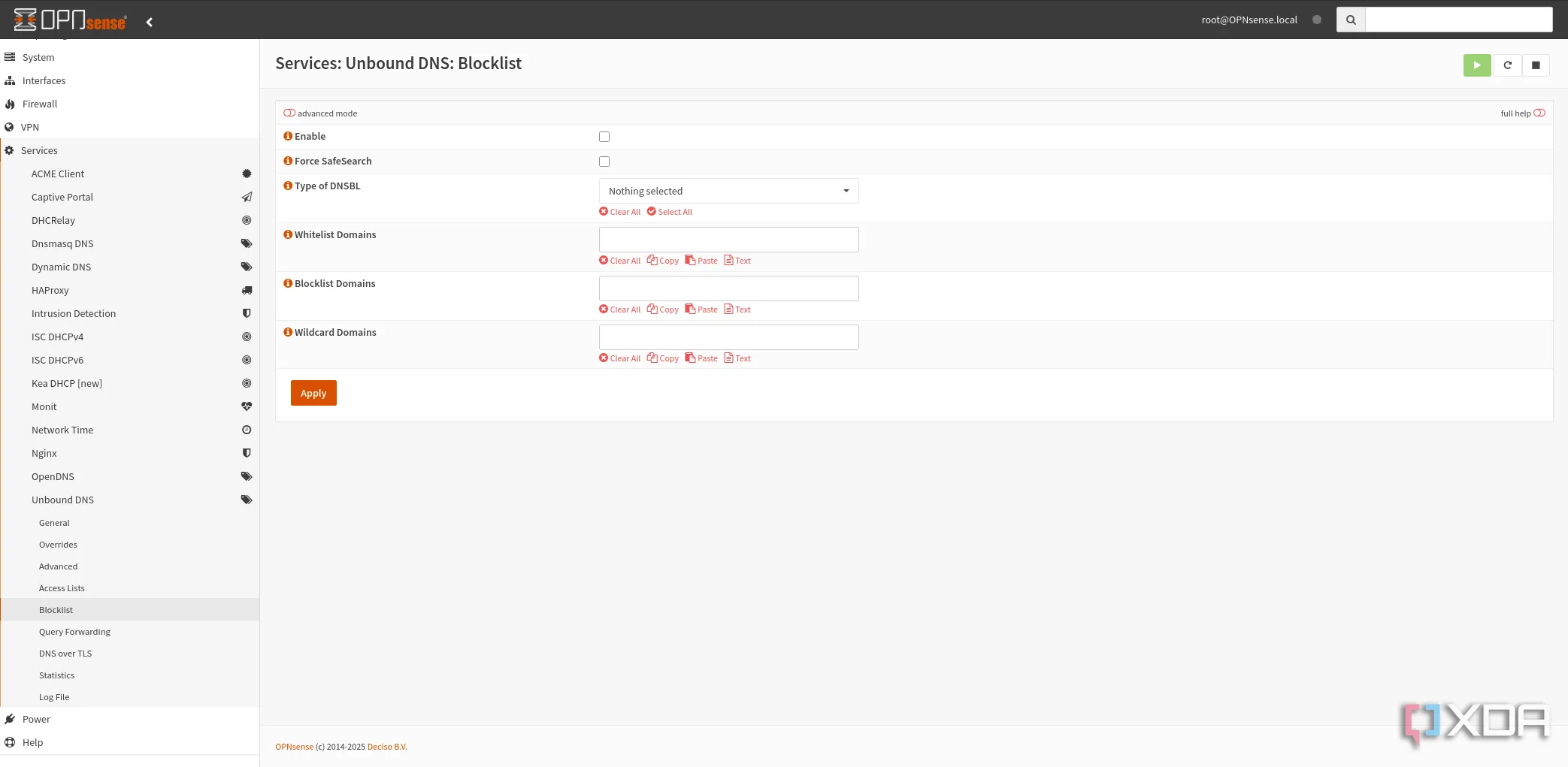1568x767 pixels.
Task: Show help info icon for Enable
Action: 288,136
